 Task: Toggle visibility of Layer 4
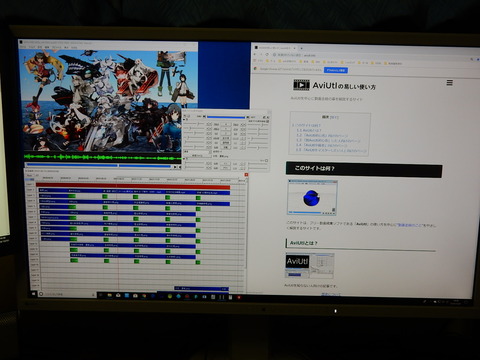[x=31, y=200]
